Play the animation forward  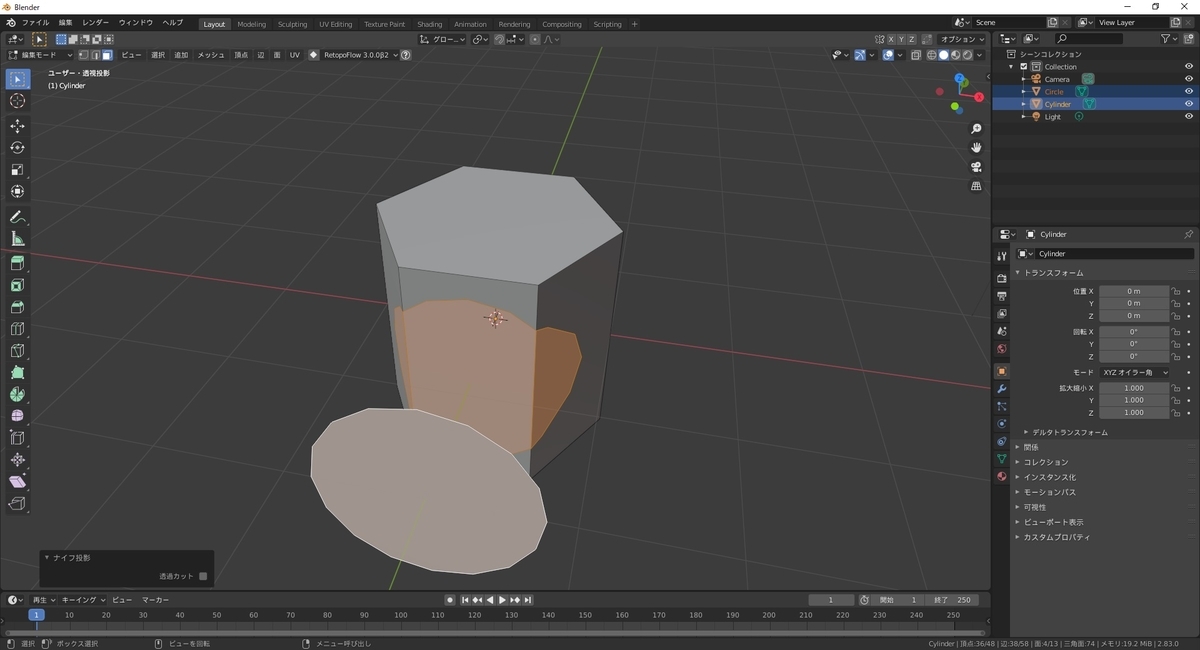point(502,600)
